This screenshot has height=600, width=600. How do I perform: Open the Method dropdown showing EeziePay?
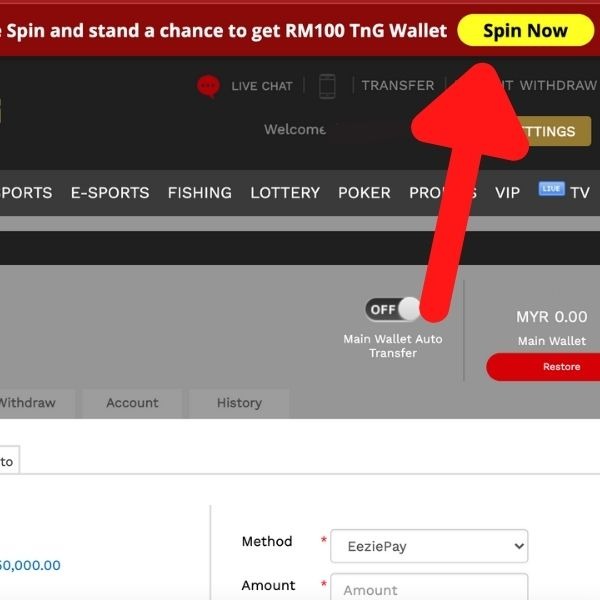[x=429, y=546]
